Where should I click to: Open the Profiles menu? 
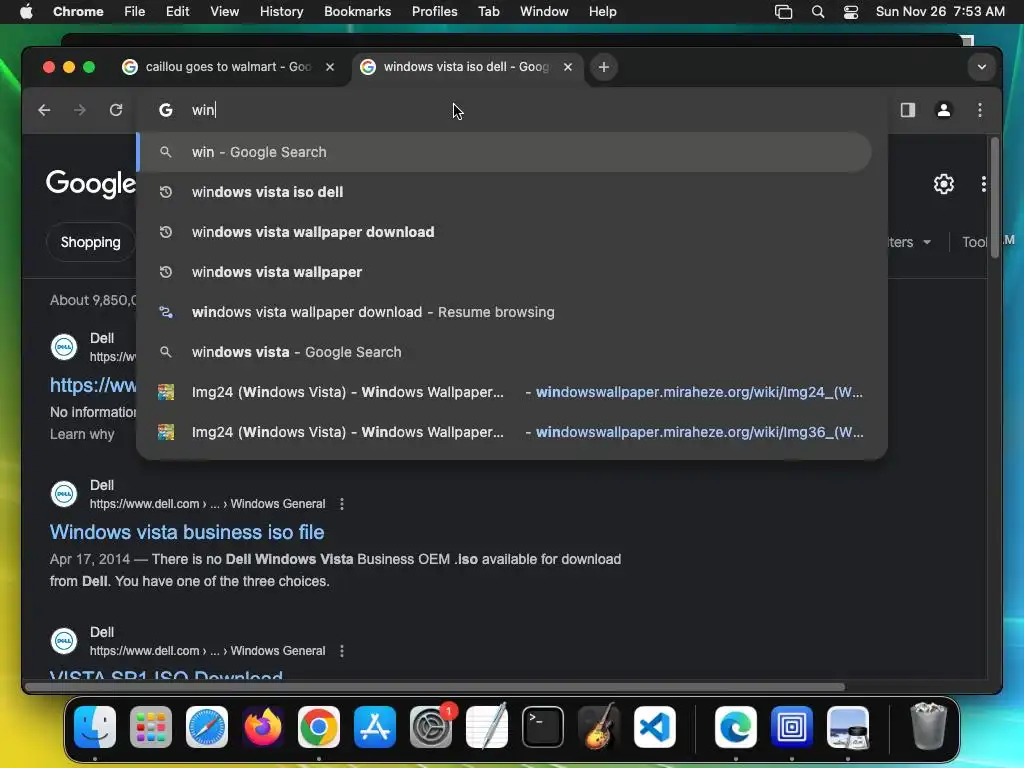tap(434, 12)
